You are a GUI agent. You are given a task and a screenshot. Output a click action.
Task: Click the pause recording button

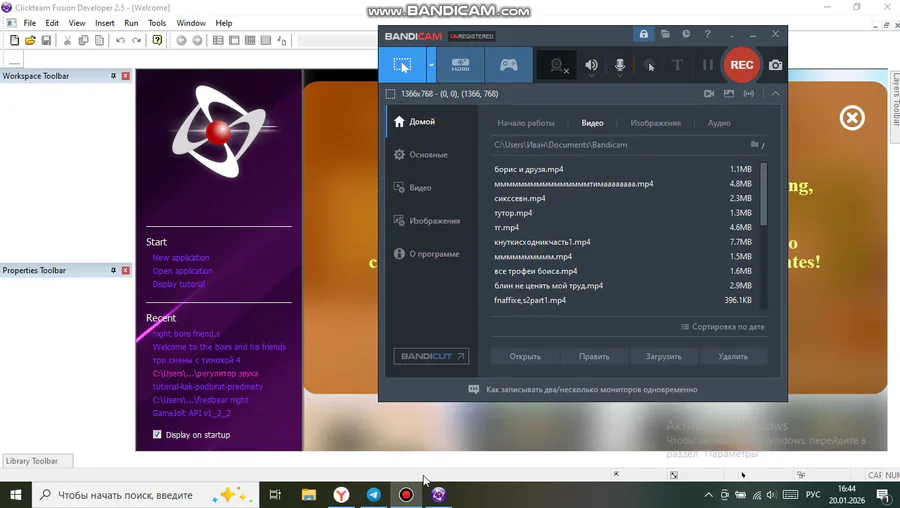tap(708, 65)
